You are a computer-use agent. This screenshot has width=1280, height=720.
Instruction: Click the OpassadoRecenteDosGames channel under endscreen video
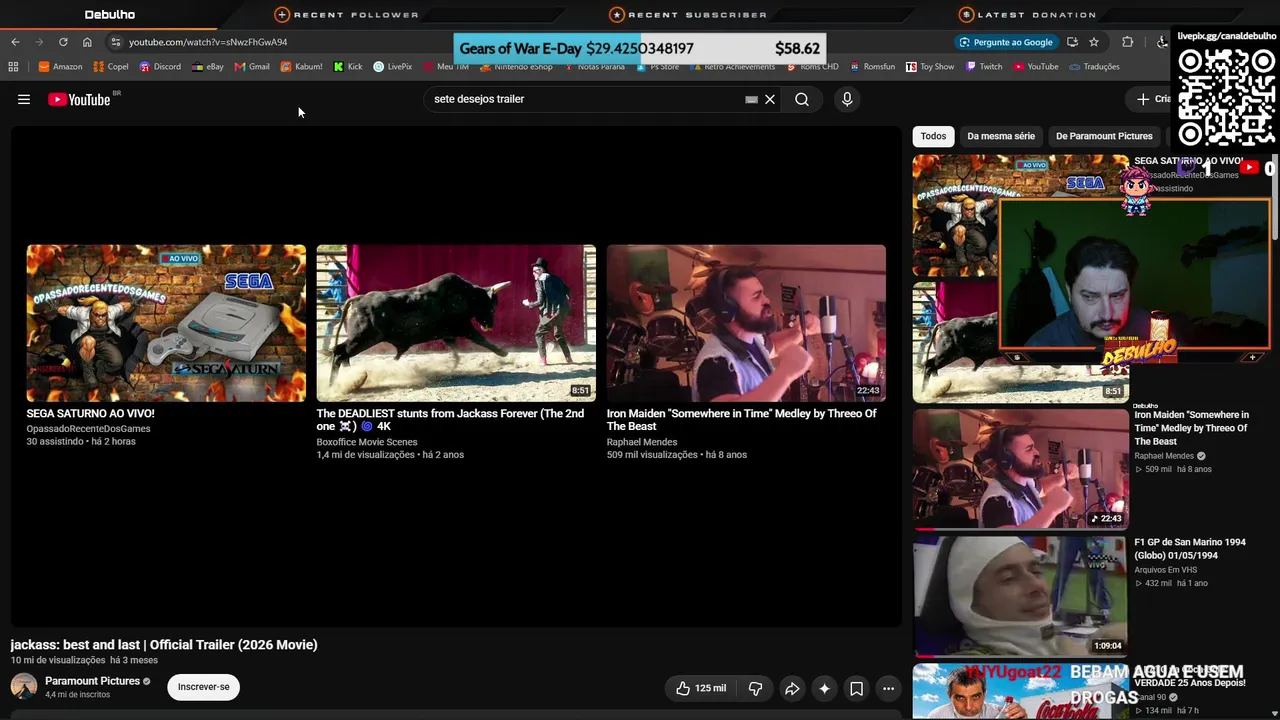point(88,429)
